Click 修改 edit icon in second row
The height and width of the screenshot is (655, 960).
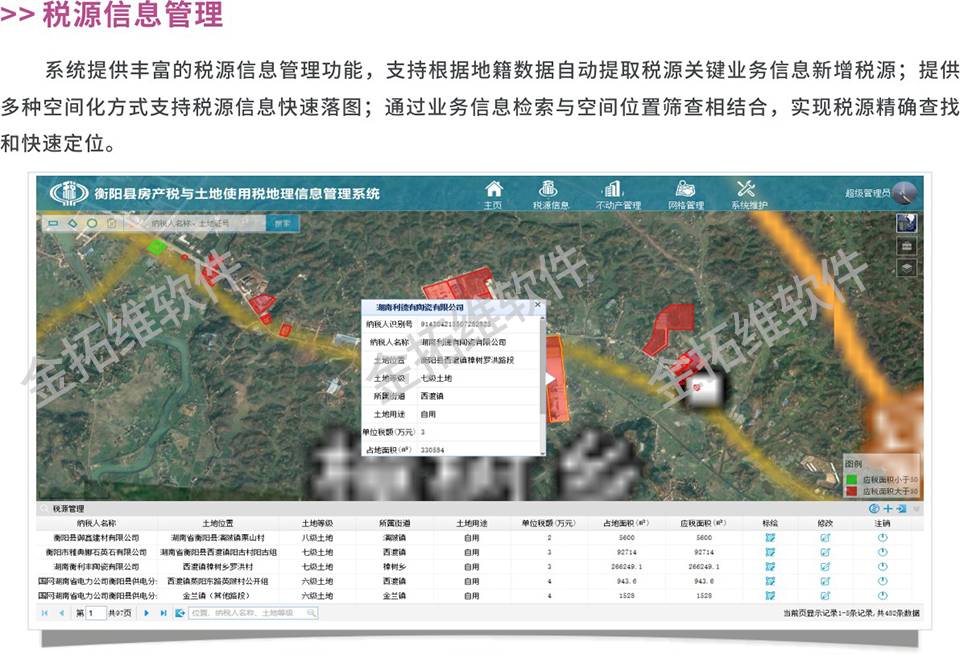(x=826, y=551)
